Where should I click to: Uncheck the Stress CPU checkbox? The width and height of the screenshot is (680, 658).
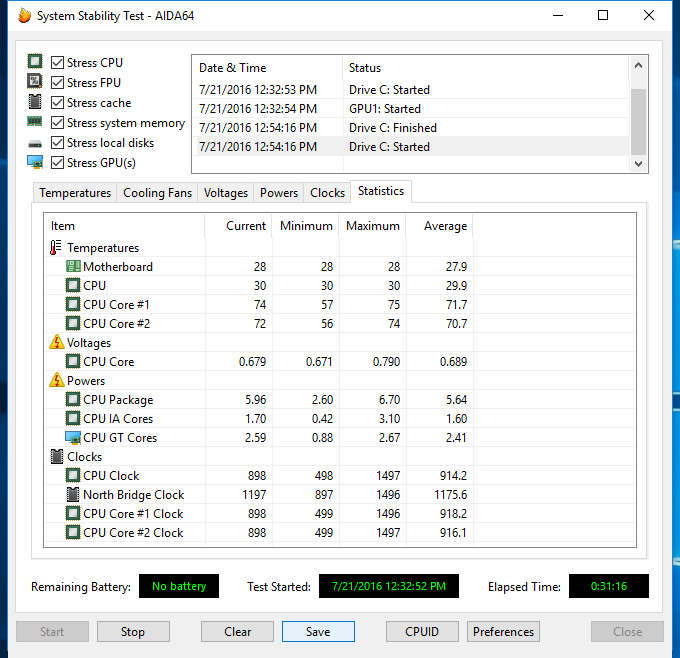coord(58,62)
